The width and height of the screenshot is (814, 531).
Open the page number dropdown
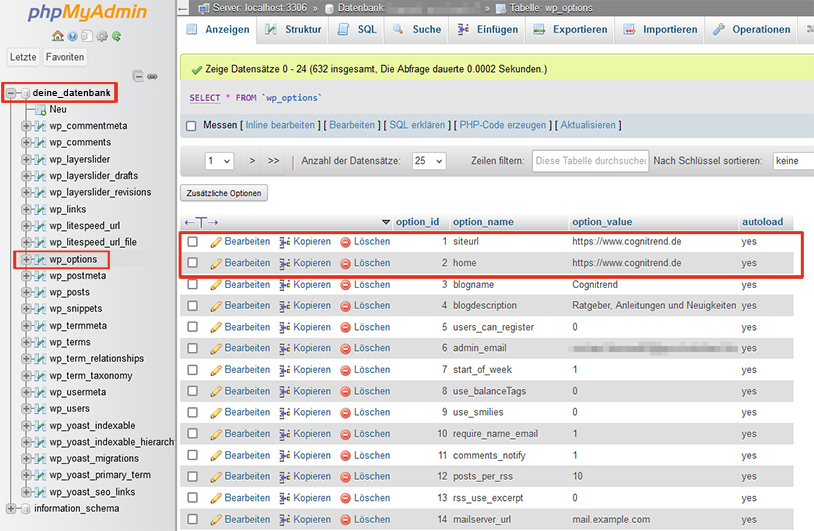[x=219, y=161]
